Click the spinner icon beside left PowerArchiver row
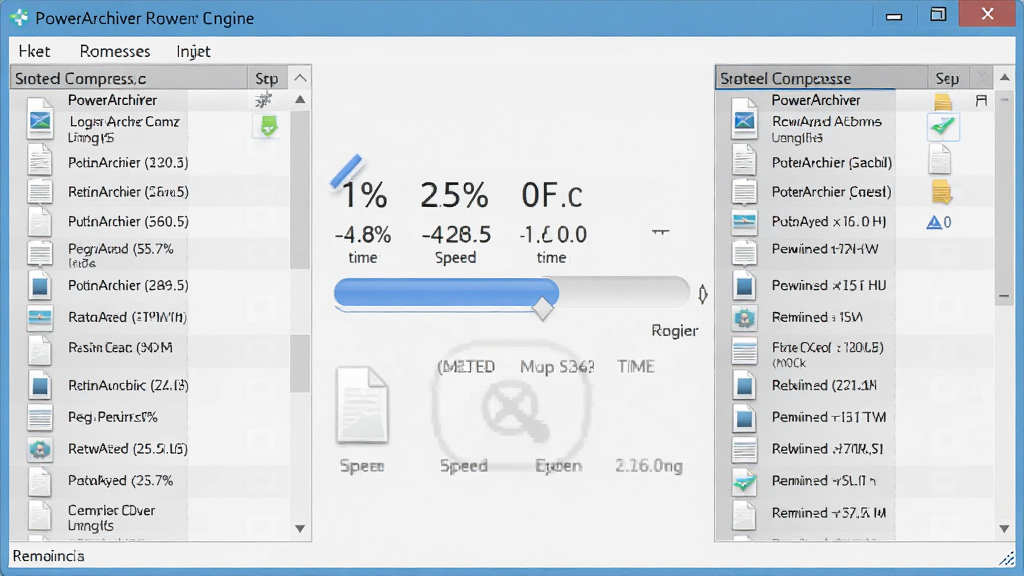 (264, 100)
